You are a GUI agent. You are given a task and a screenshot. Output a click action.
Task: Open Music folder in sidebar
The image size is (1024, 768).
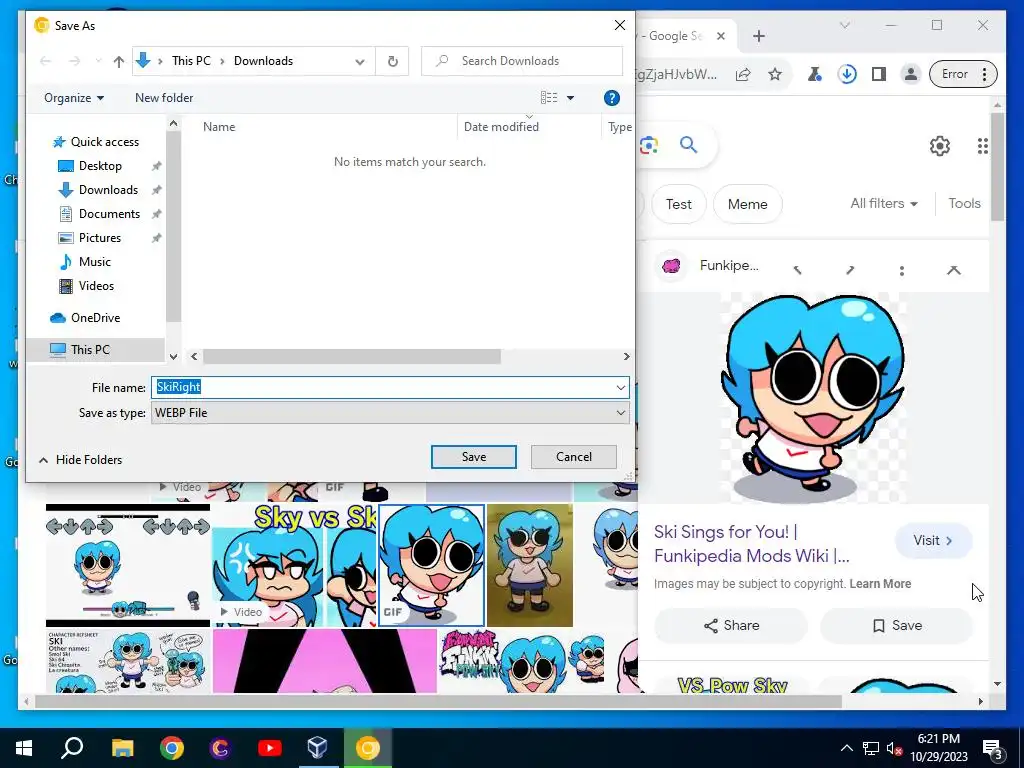95,262
